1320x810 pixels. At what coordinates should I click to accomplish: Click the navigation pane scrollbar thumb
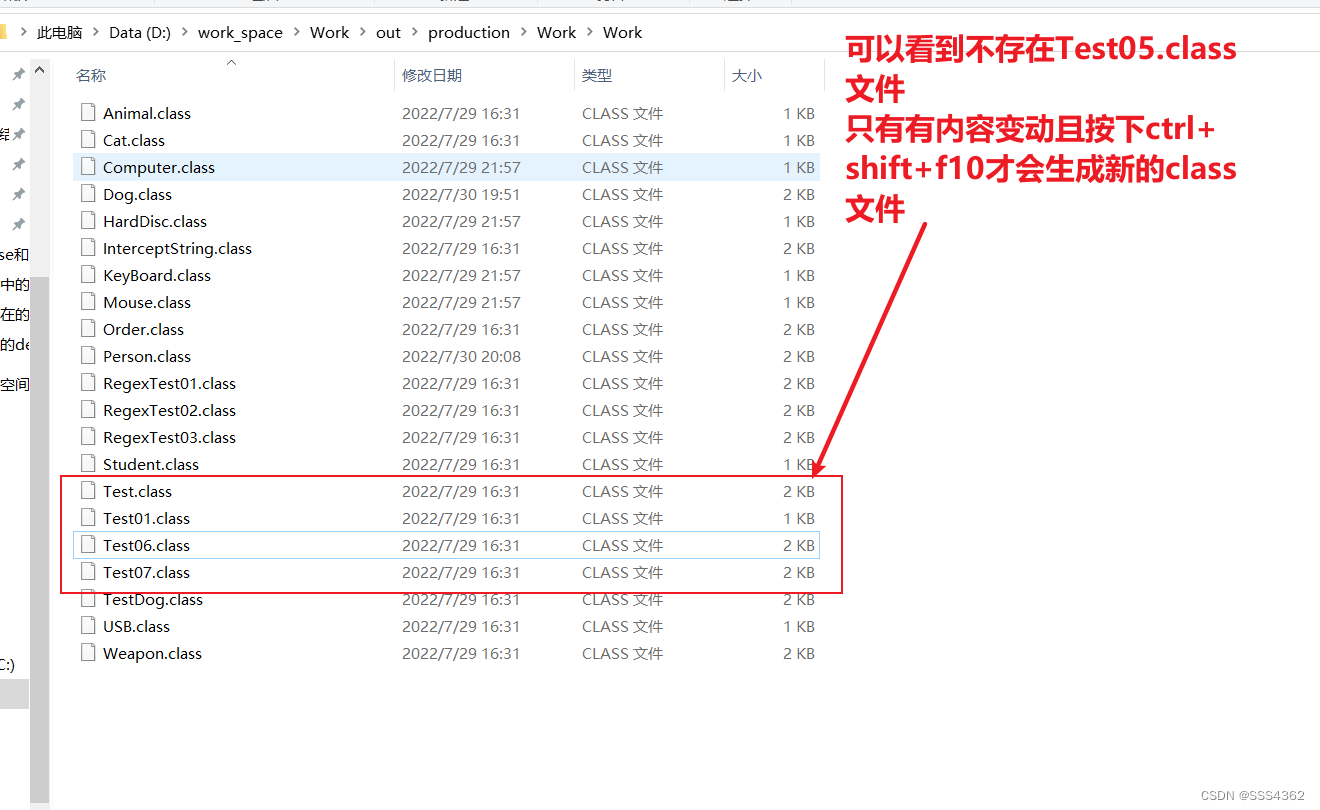tap(39, 540)
